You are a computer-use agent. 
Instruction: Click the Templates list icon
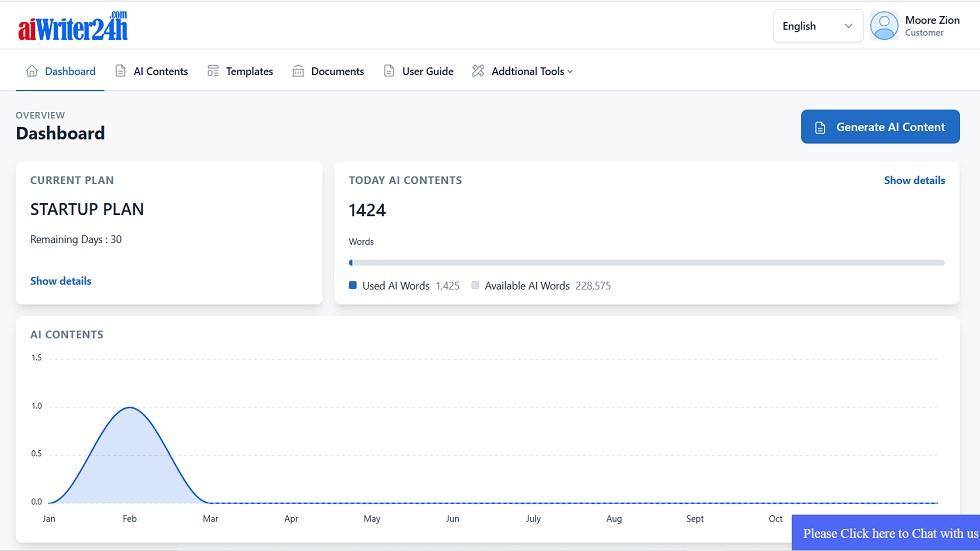pyautogui.click(x=213, y=71)
